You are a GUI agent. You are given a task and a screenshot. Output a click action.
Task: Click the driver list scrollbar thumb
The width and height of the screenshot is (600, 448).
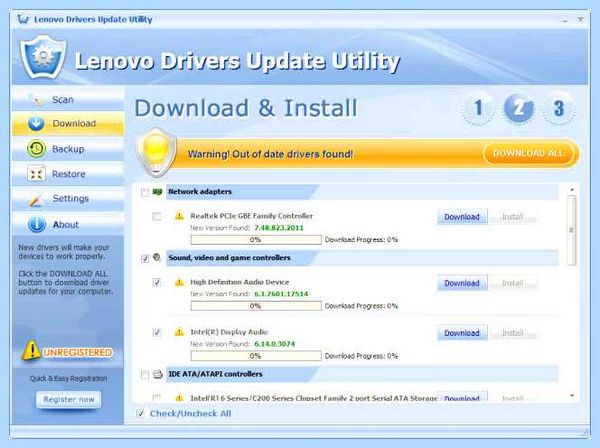(x=572, y=230)
